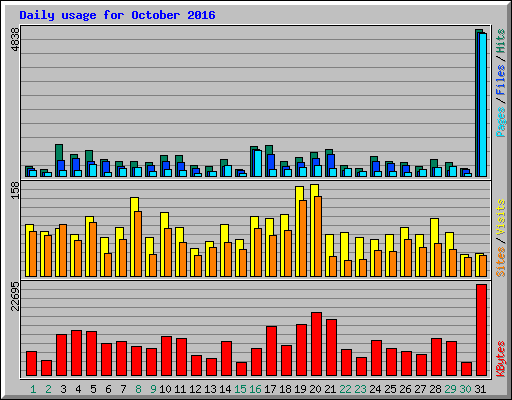
Task: Click day 16 on the x-axis
Action: [255, 389]
